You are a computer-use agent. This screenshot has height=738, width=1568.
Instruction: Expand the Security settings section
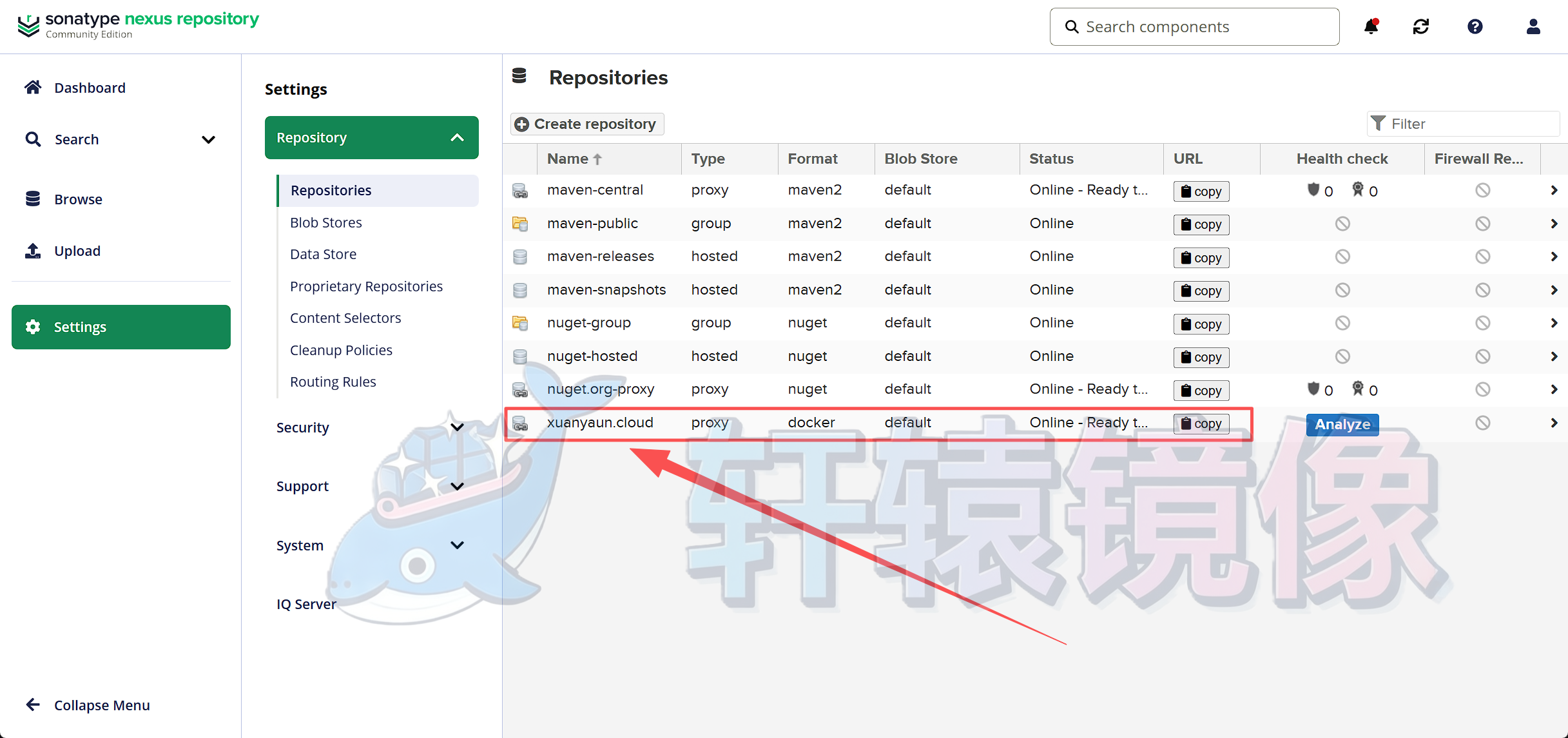click(458, 427)
